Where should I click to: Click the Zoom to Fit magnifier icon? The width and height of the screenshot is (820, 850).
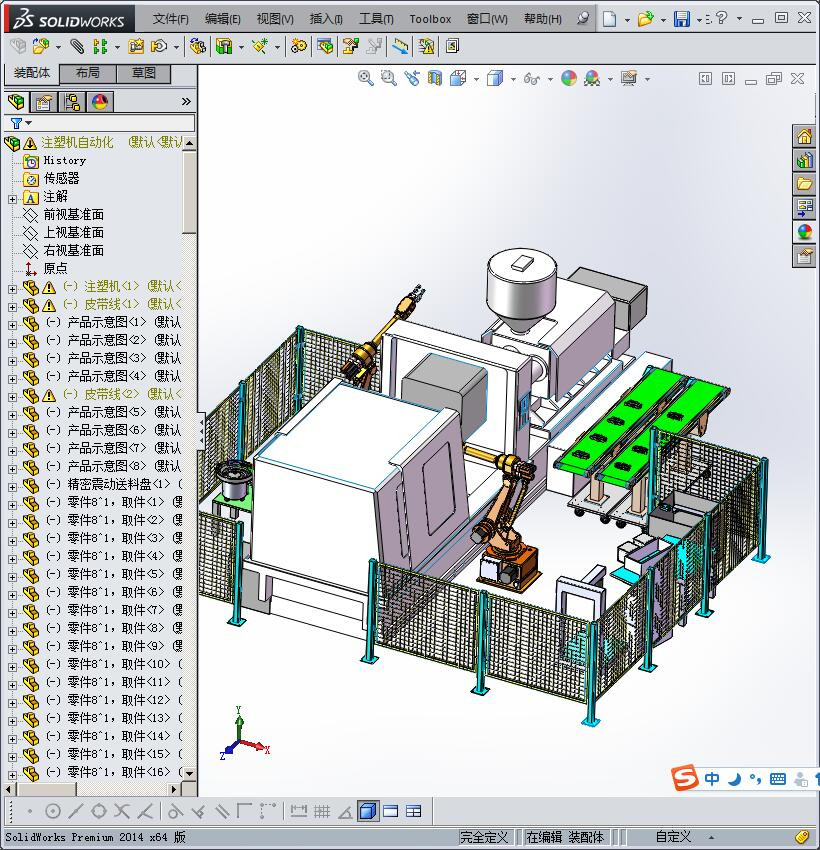pos(366,78)
